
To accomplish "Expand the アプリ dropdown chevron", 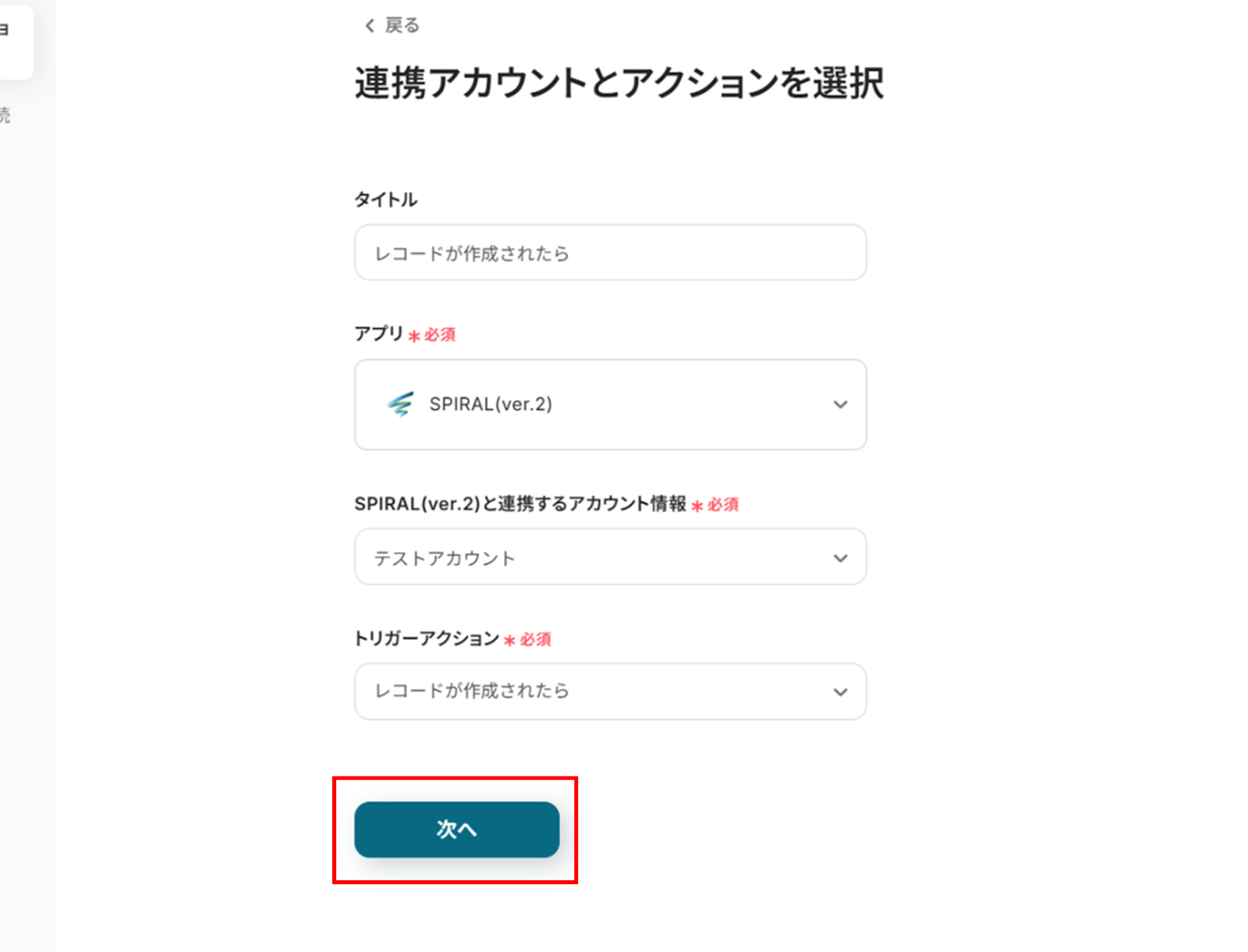I will coord(840,404).
